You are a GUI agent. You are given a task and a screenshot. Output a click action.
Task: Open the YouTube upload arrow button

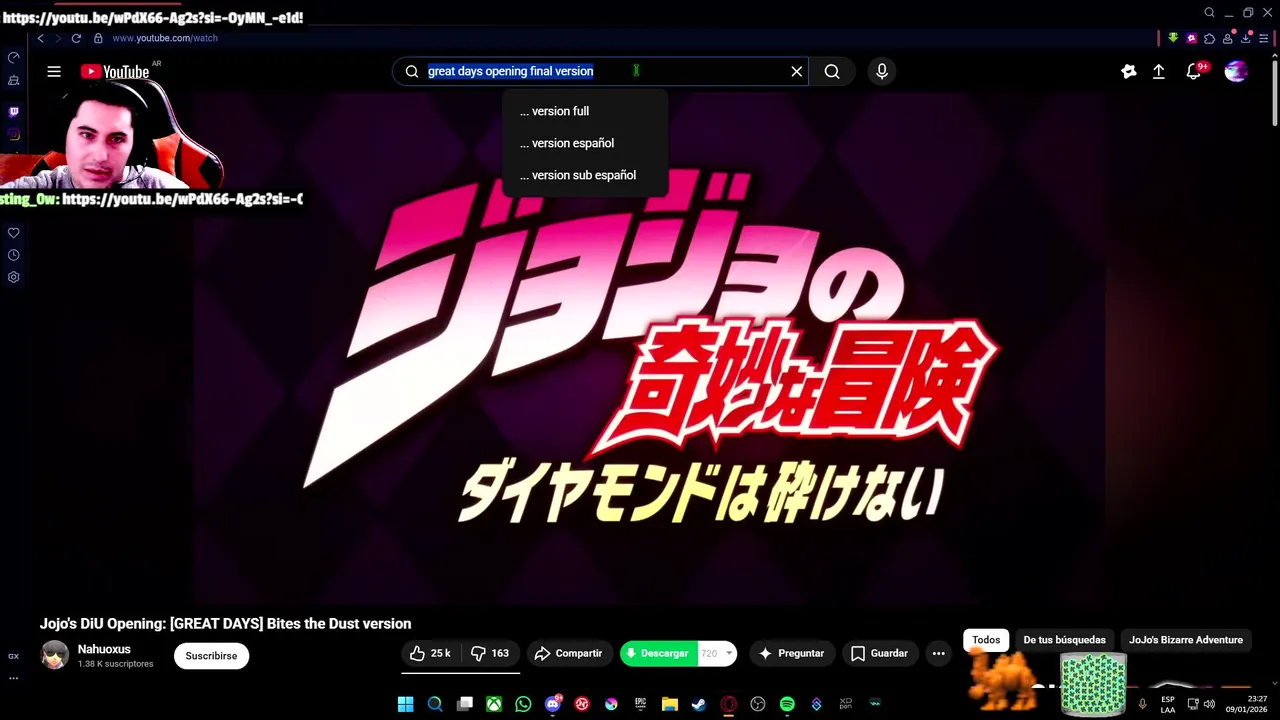point(1159,71)
